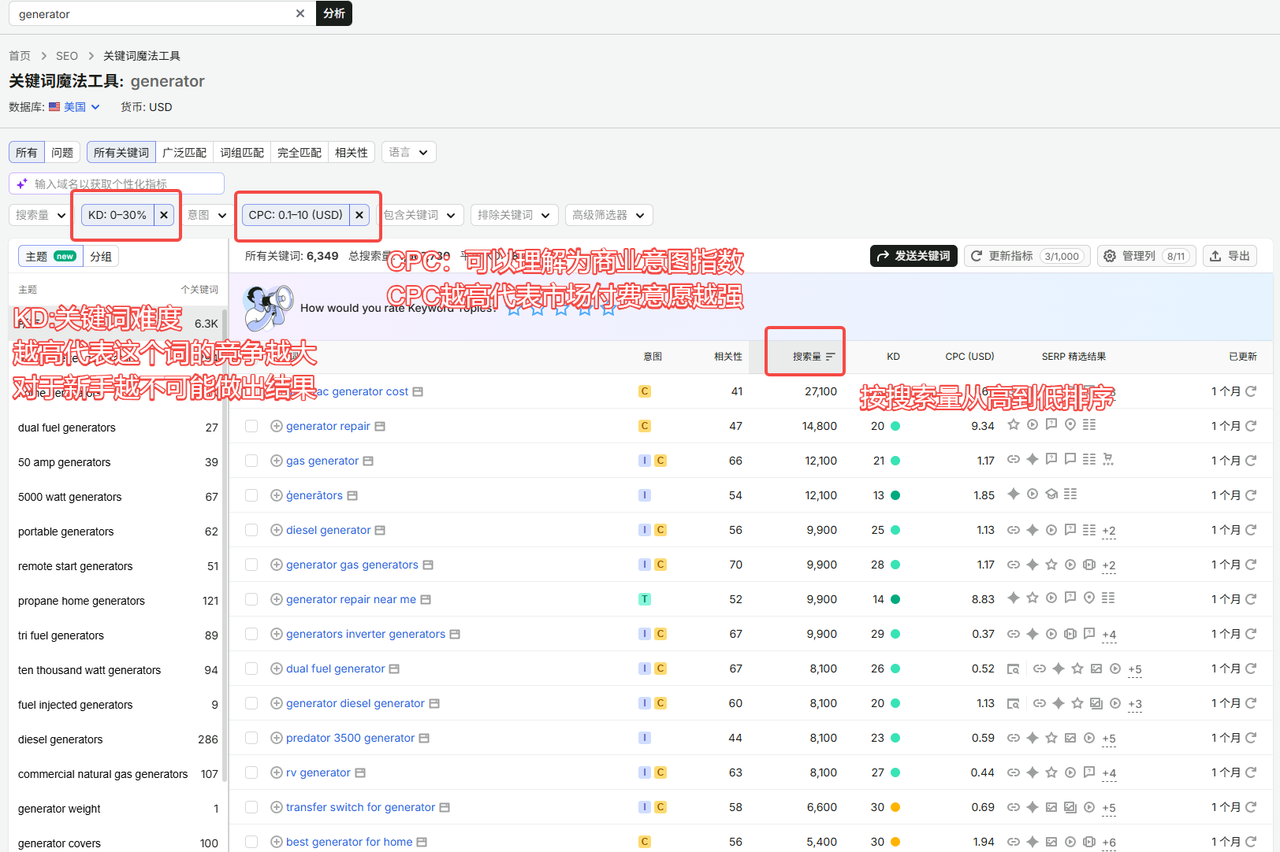Screen dimensions: 1280x852
Task: Switch sidebar to the 分组 tab
Action: click(x=101, y=257)
